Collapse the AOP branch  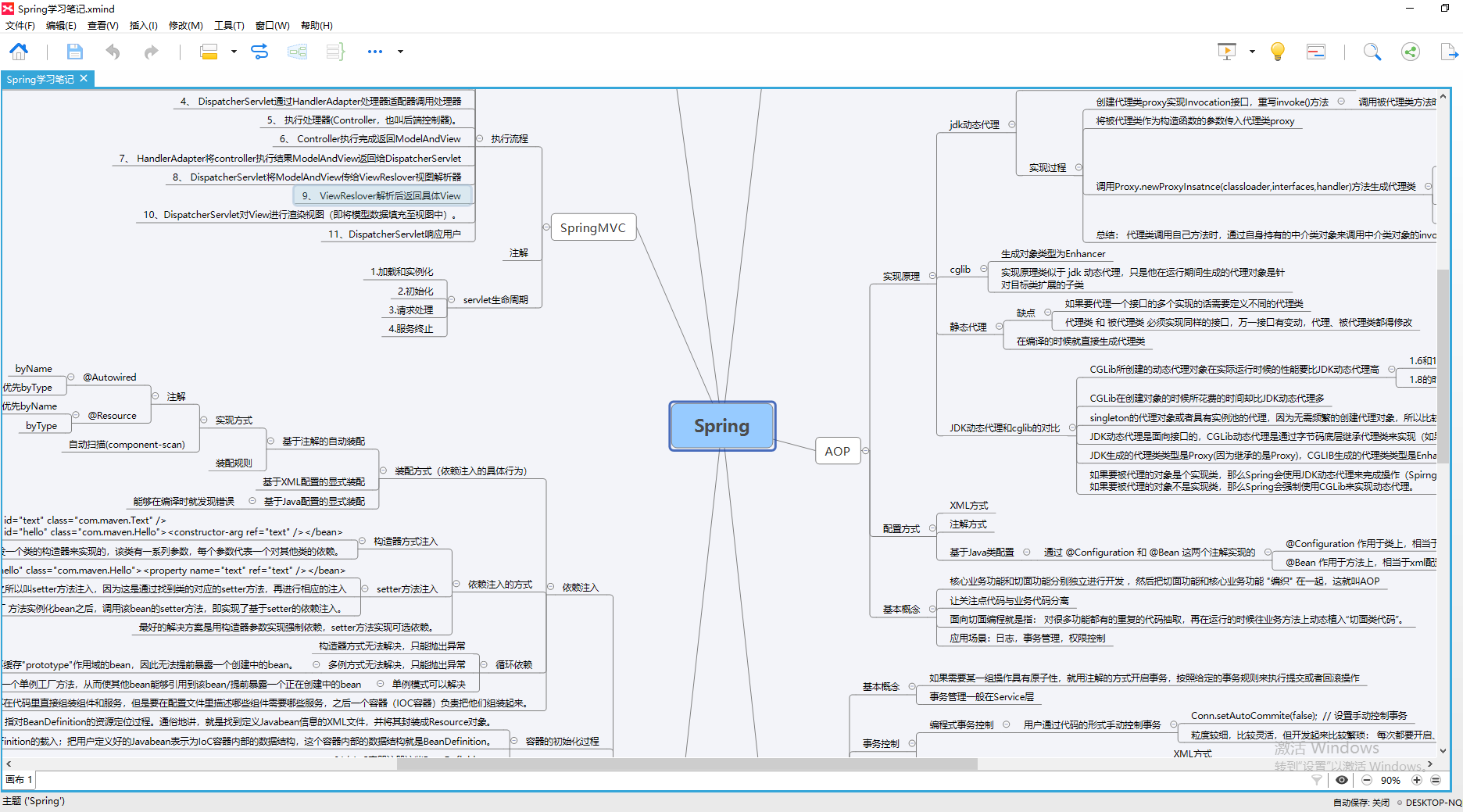tap(865, 451)
